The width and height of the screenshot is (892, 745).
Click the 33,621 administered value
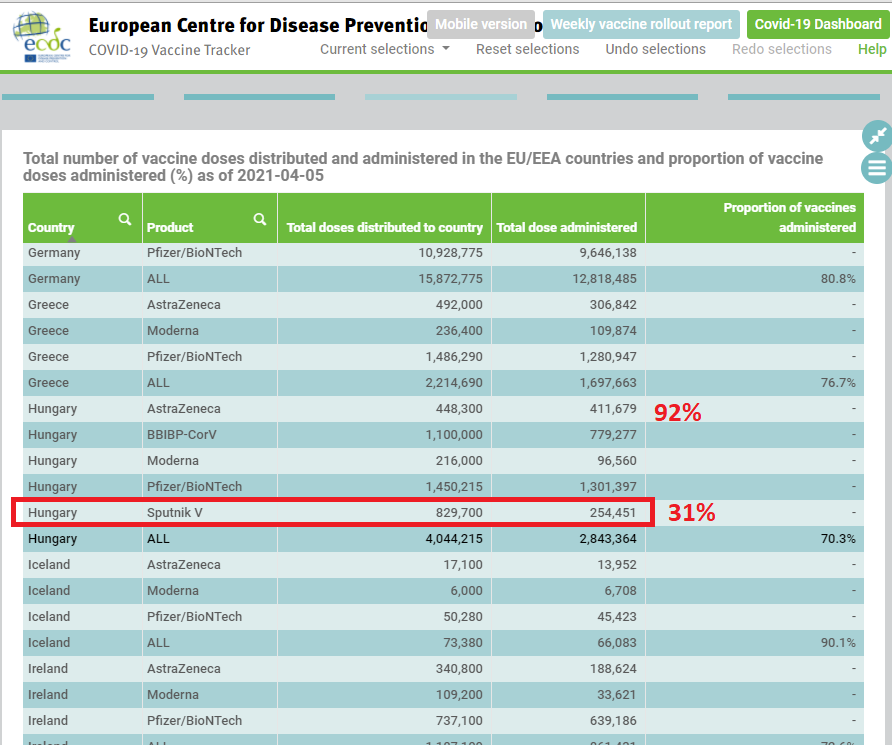point(617,695)
